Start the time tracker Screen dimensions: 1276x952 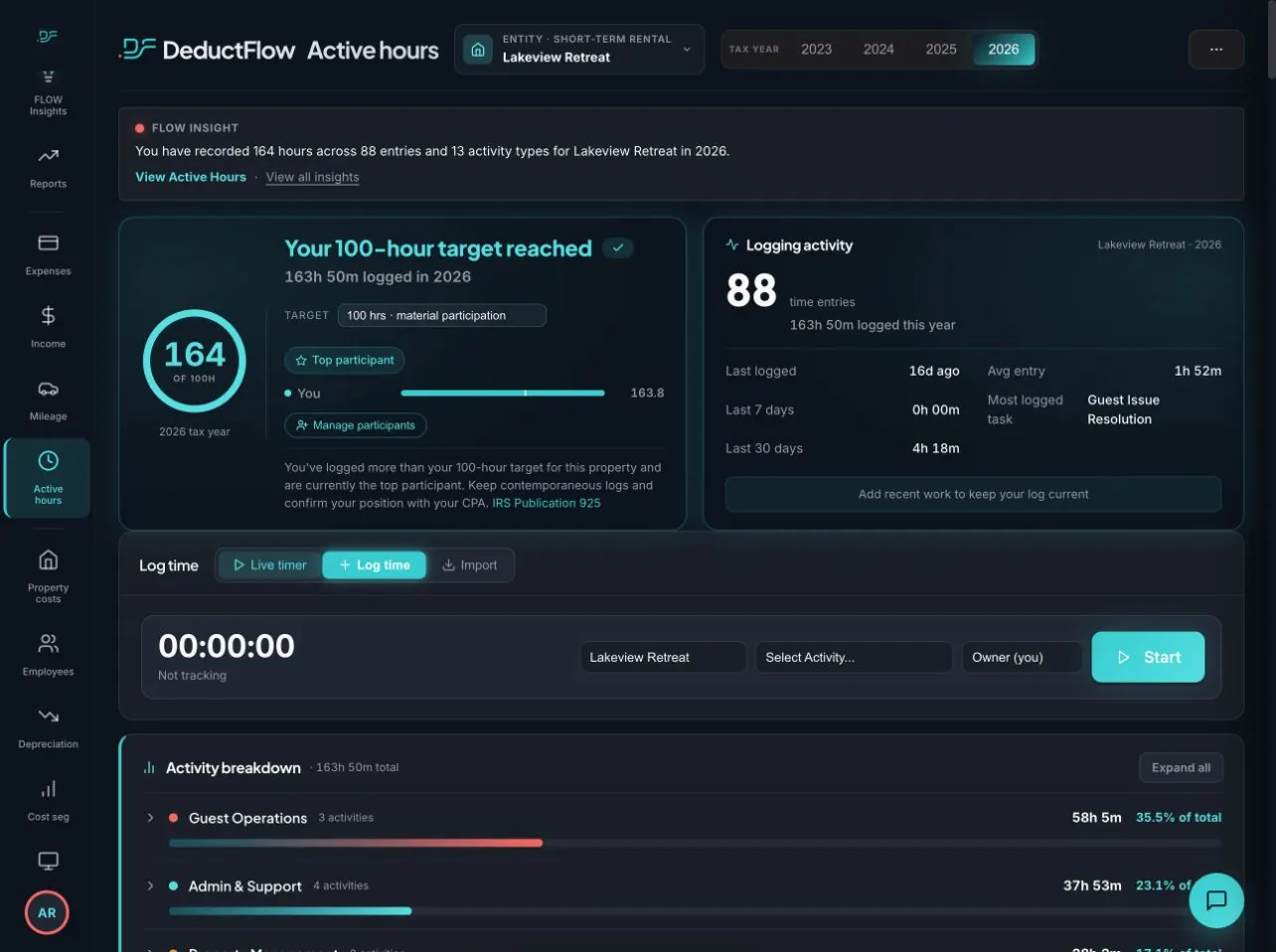(x=1148, y=657)
